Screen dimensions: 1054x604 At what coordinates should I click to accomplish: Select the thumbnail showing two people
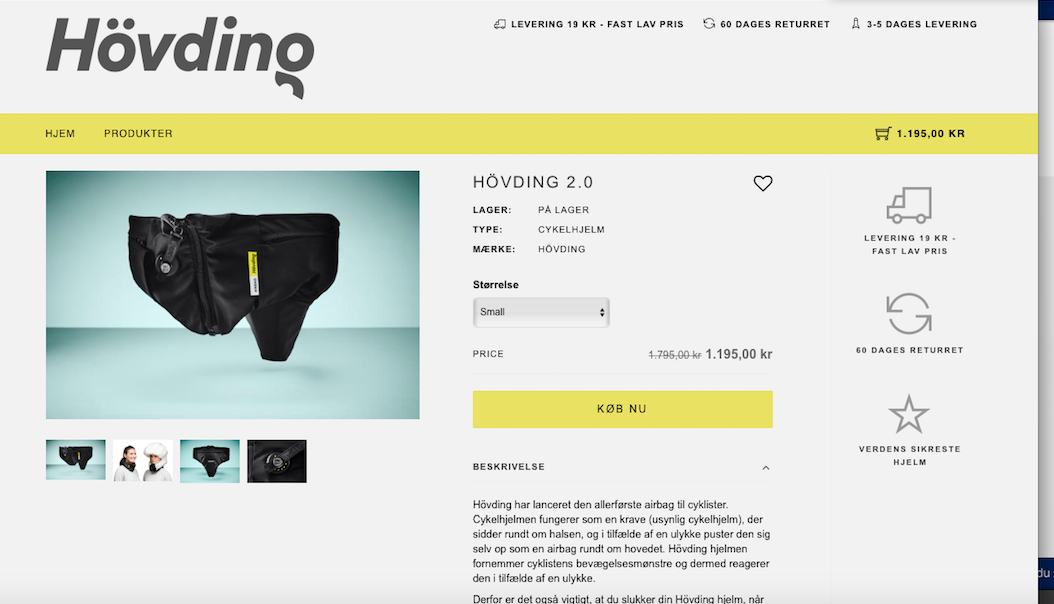pyautogui.click(x=143, y=461)
